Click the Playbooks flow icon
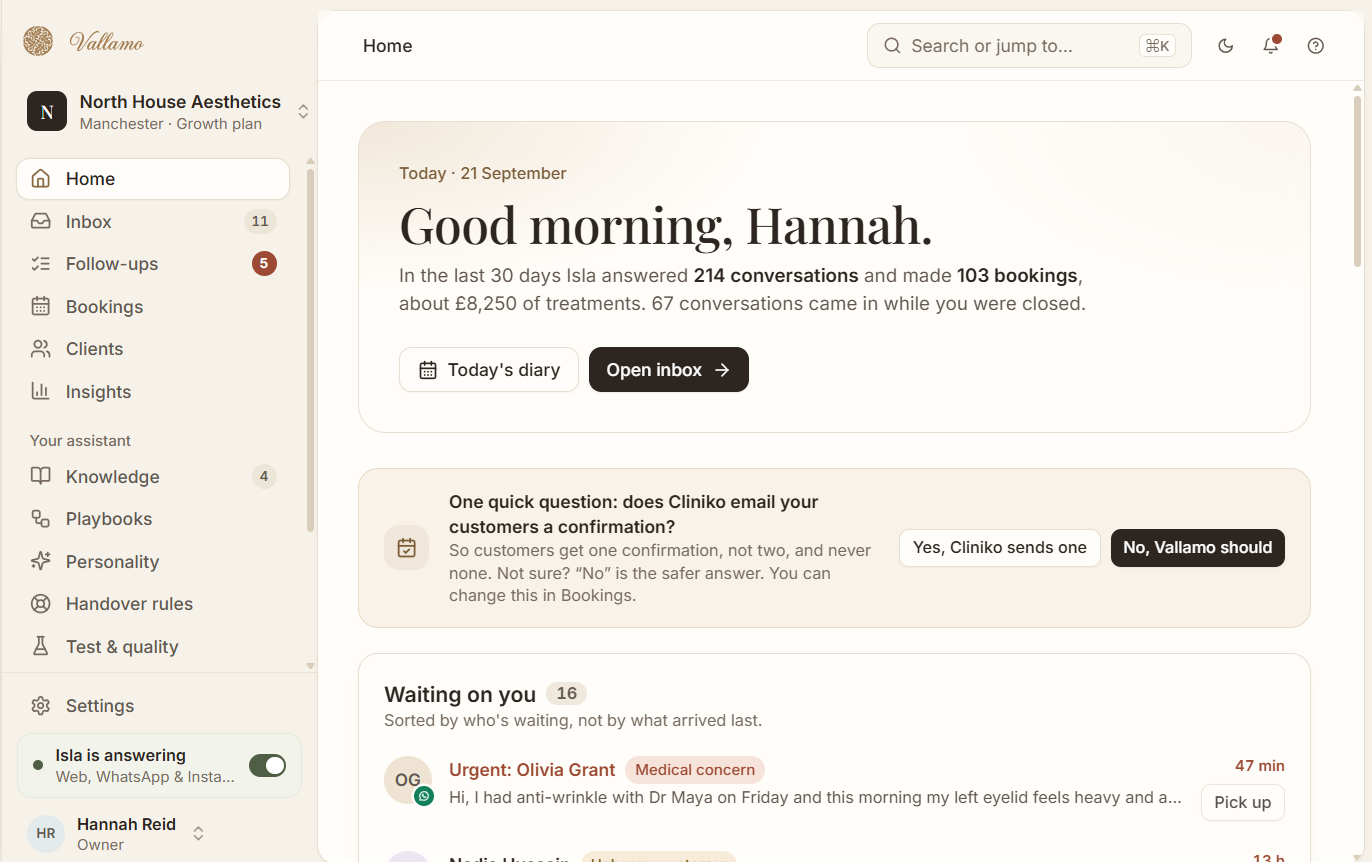 (x=41, y=519)
